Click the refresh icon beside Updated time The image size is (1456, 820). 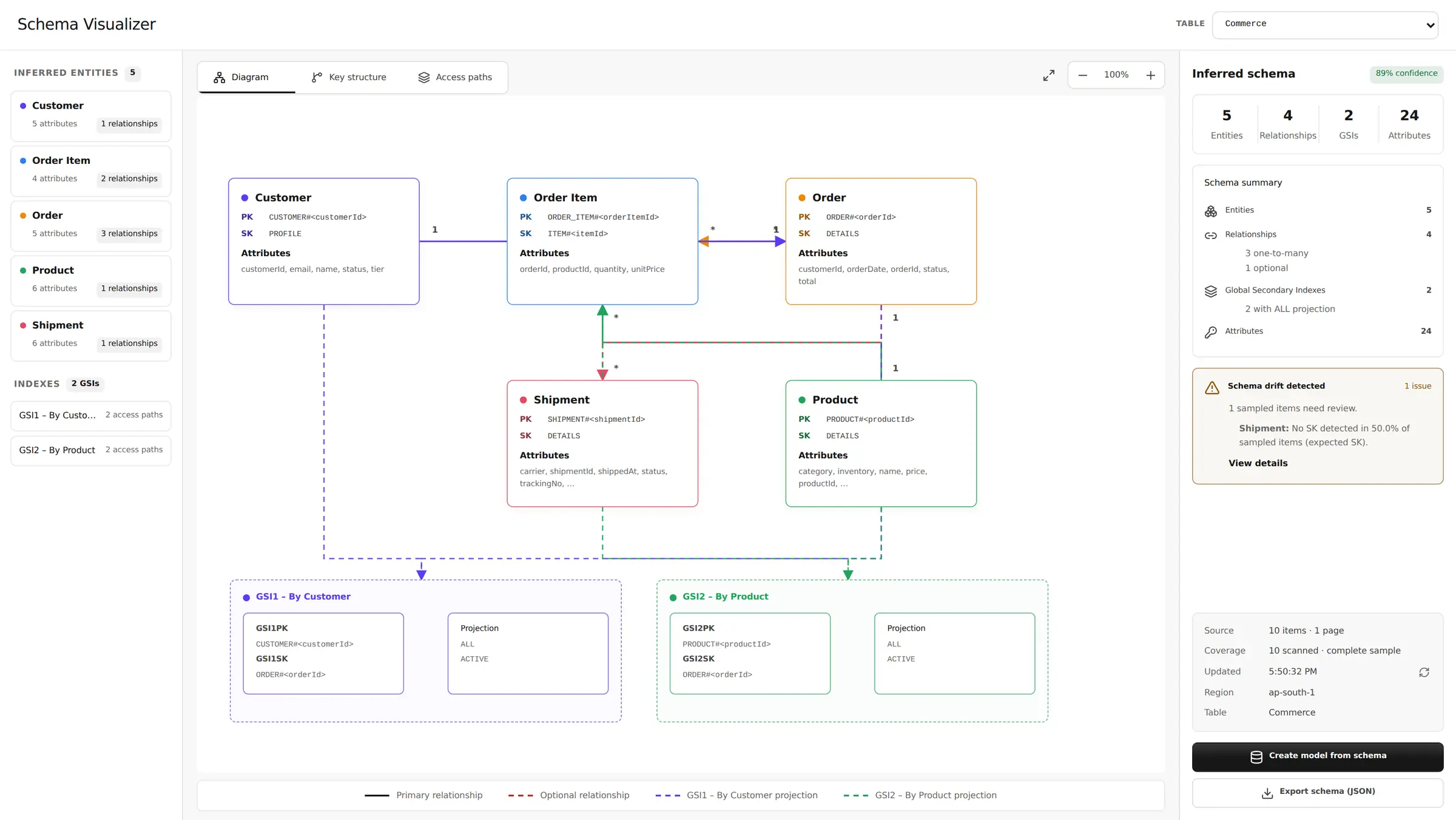(1424, 673)
